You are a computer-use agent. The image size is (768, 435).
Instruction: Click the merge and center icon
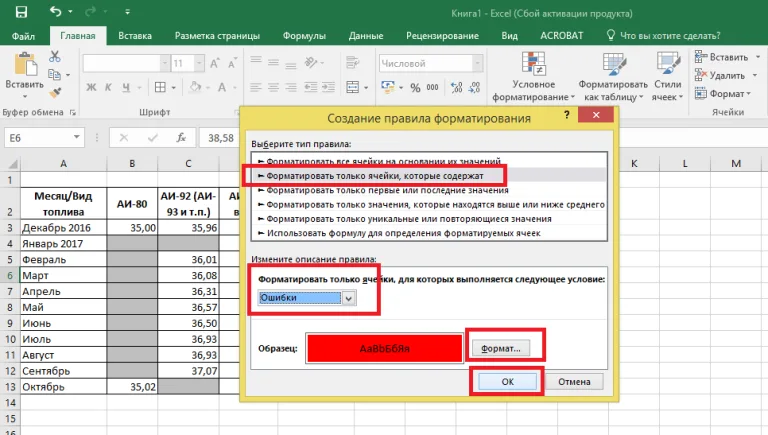click(353, 87)
